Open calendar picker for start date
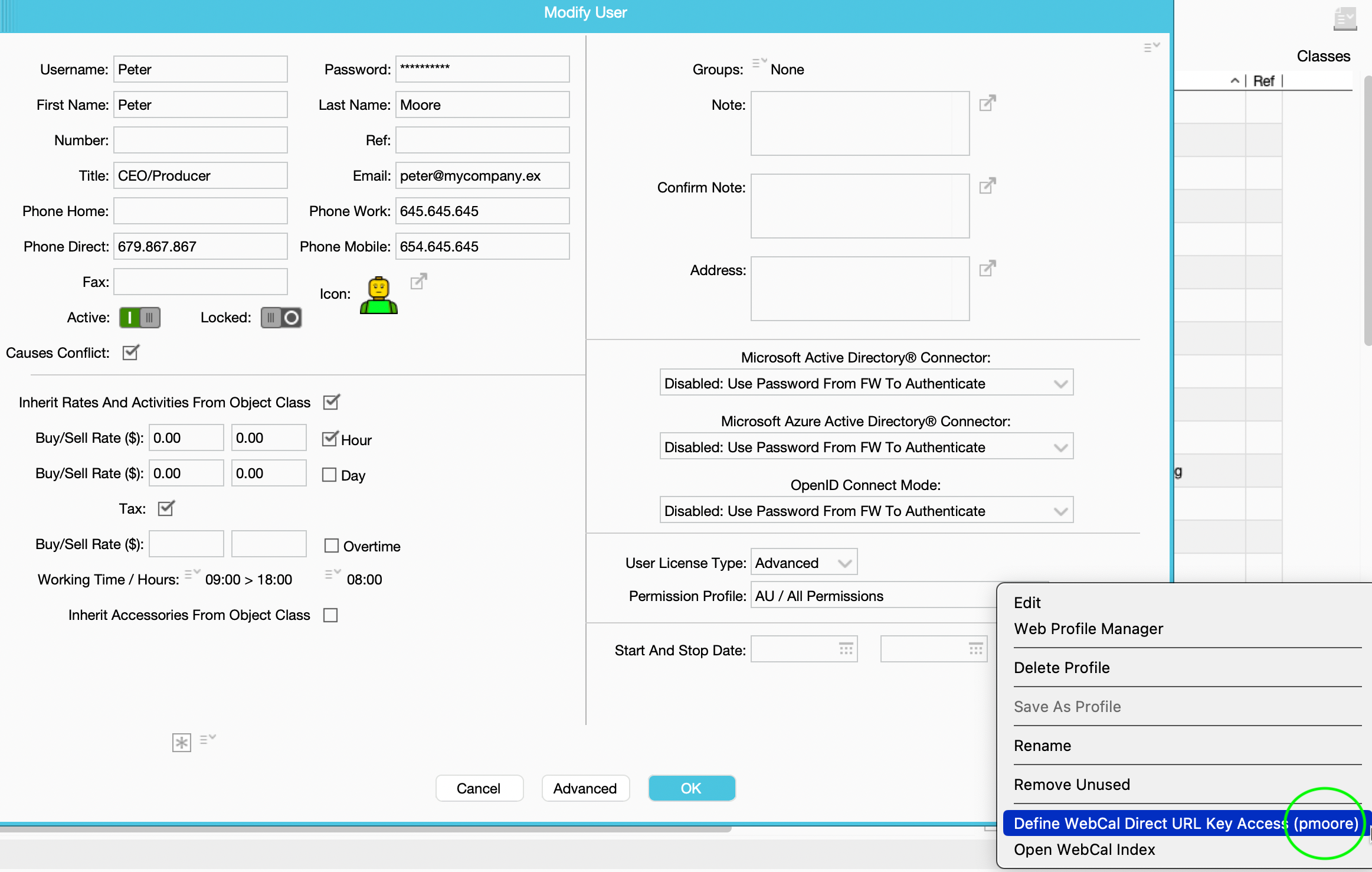Viewport: 1372px width, 872px height. (846, 649)
